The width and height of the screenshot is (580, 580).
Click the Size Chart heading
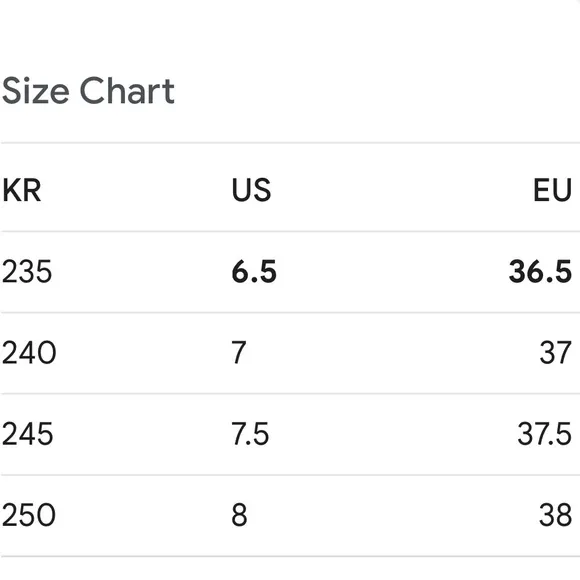point(88,91)
